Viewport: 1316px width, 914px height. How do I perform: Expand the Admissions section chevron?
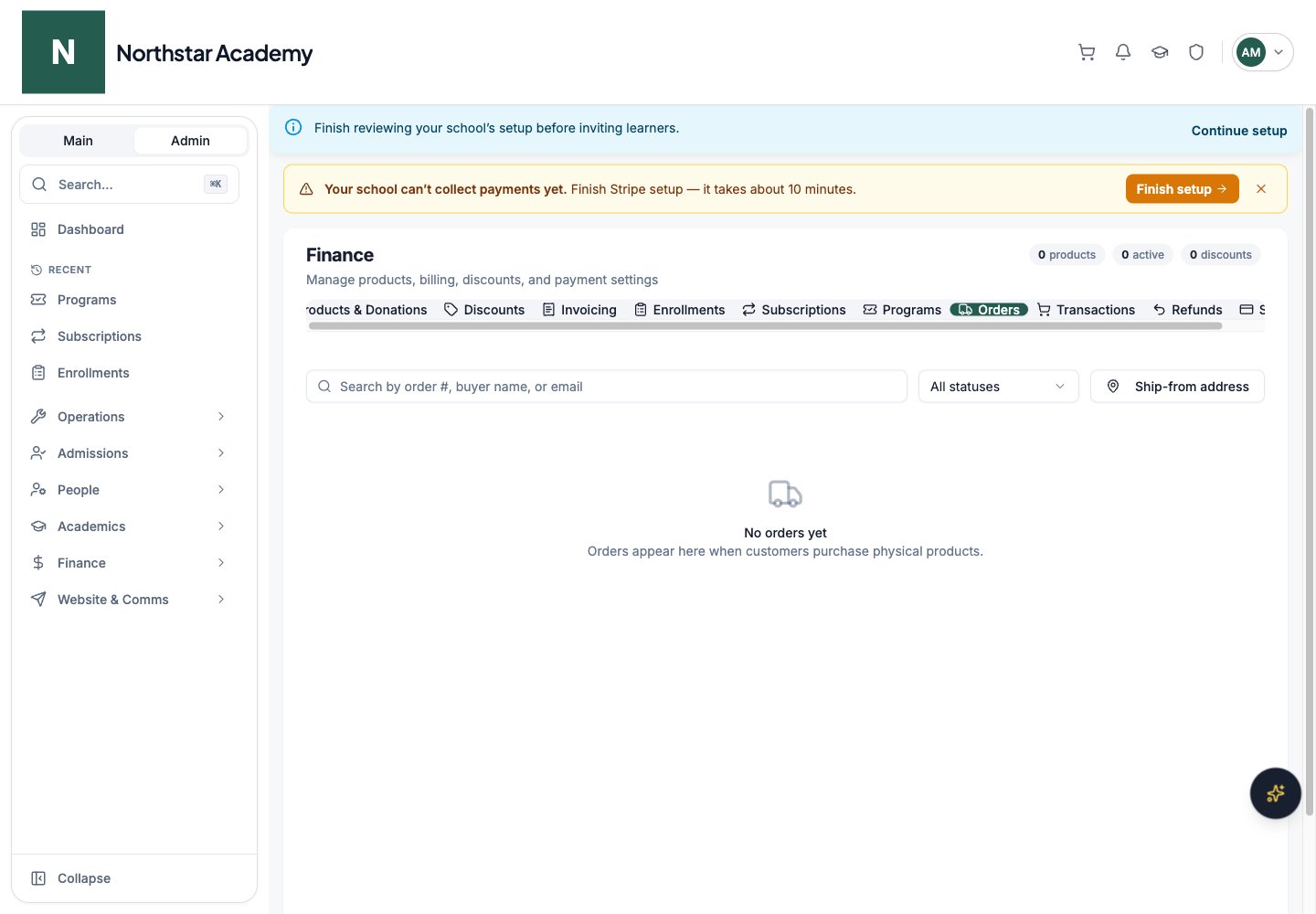tap(221, 453)
